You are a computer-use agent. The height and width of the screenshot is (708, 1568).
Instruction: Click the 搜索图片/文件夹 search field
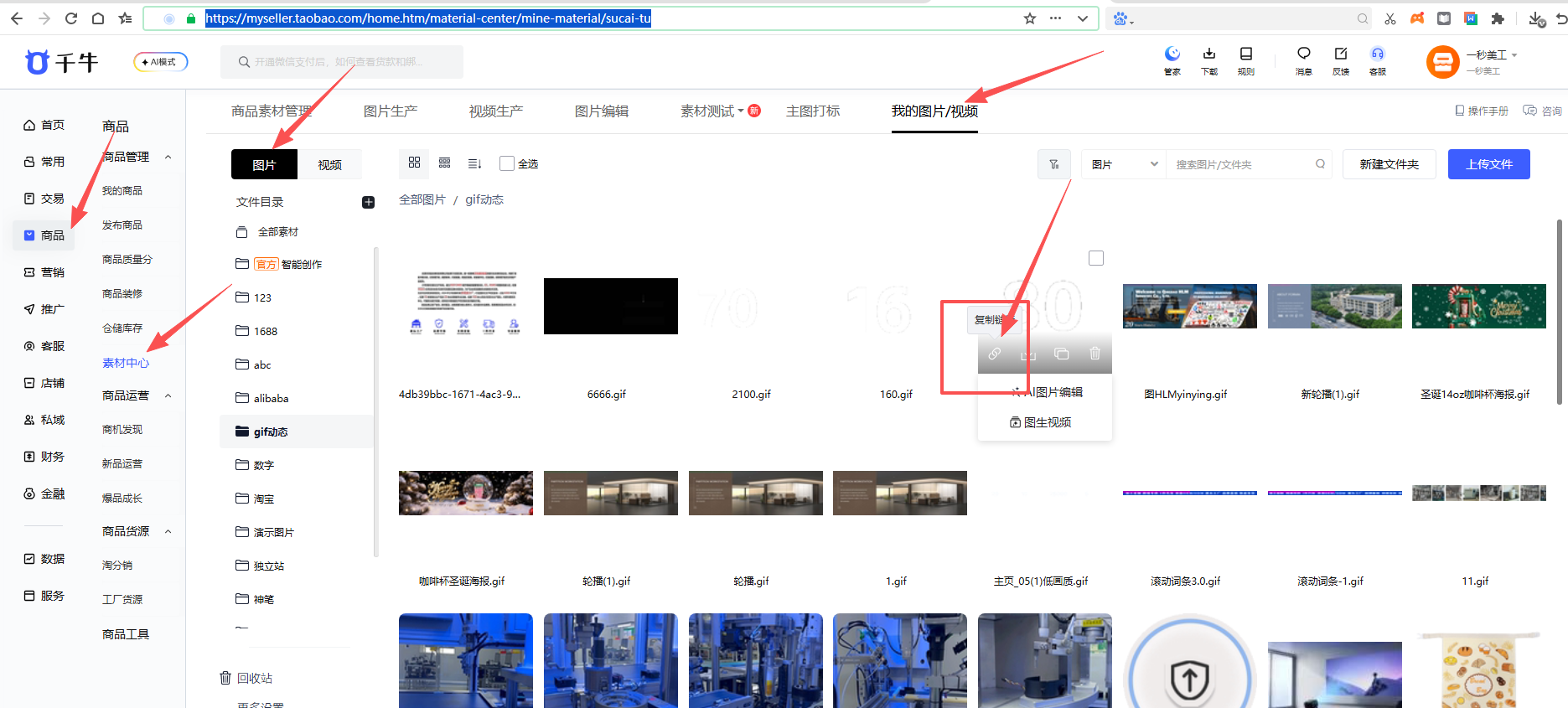1240,164
